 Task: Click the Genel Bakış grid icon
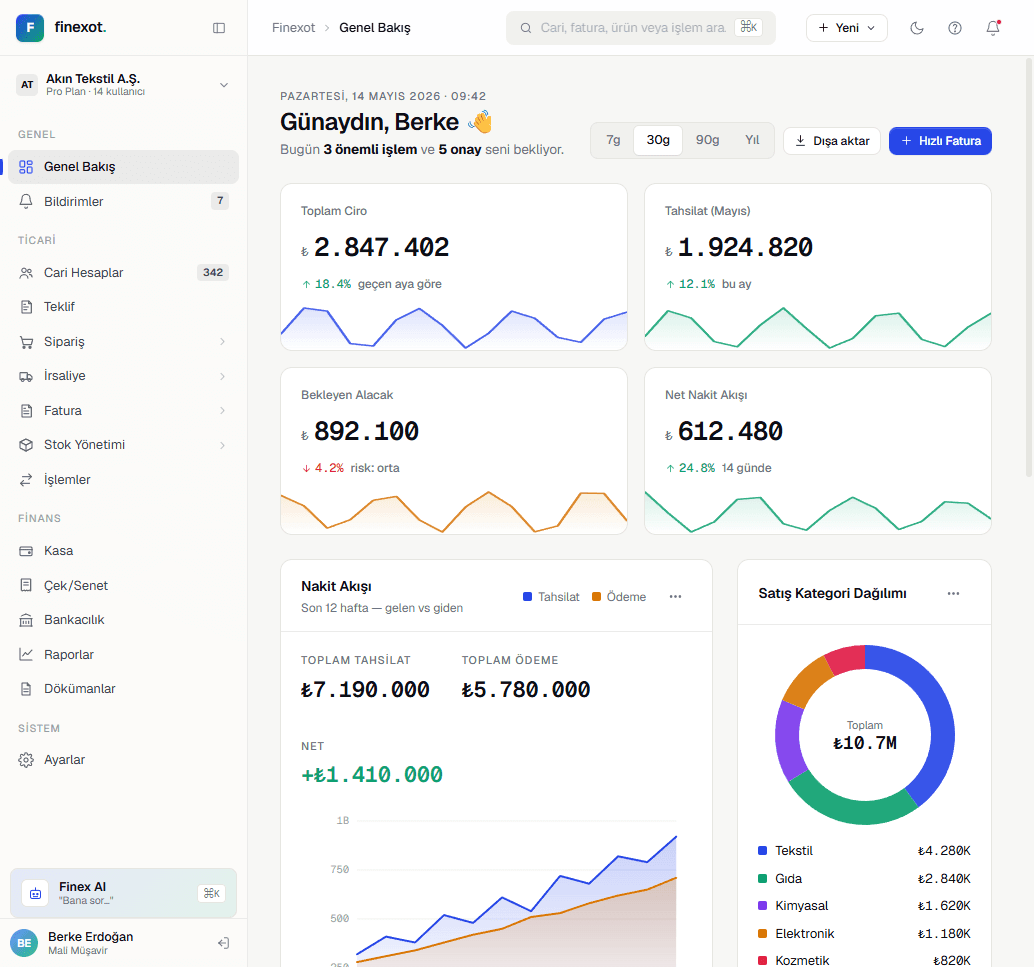[26, 167]
